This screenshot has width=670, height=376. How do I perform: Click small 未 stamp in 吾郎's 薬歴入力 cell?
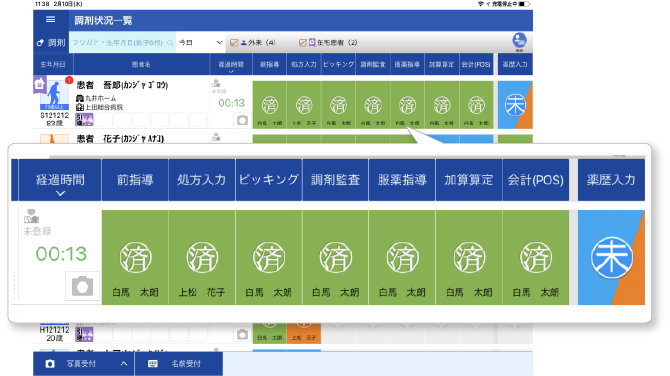pyautogui.click(x=515, y=105)
